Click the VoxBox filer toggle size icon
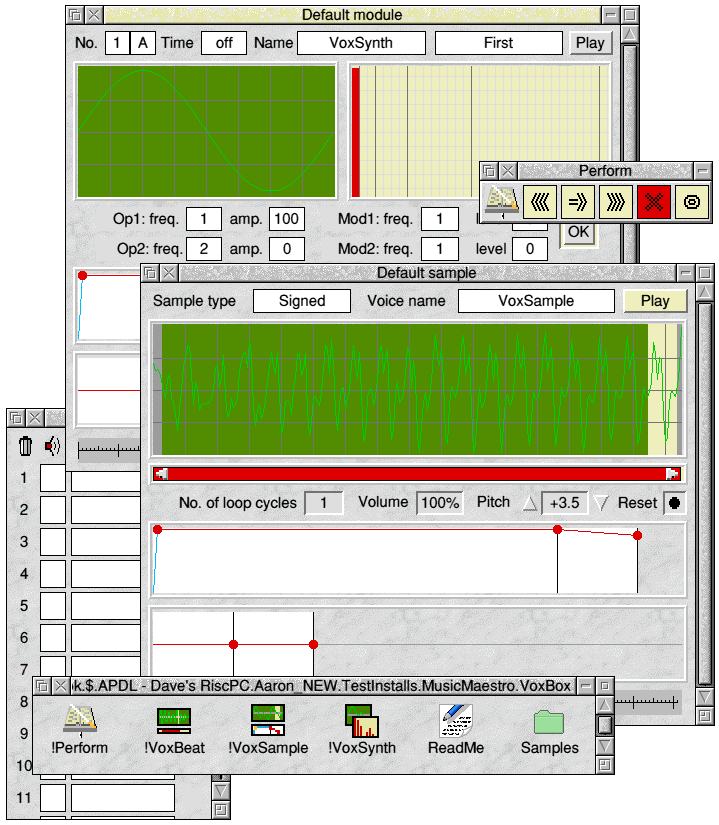Viewport: 719px width, 825px height. 605,686
